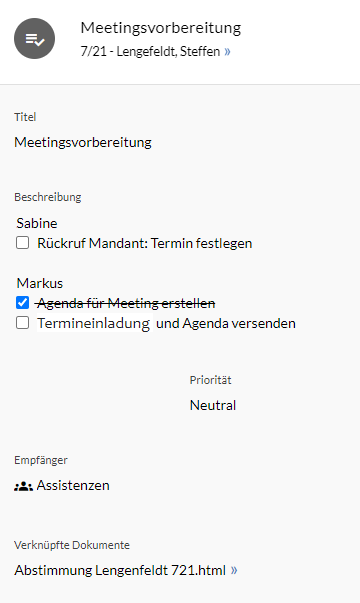Click the Rückruf Mandant: Termin festlegen text

(145, 243)
